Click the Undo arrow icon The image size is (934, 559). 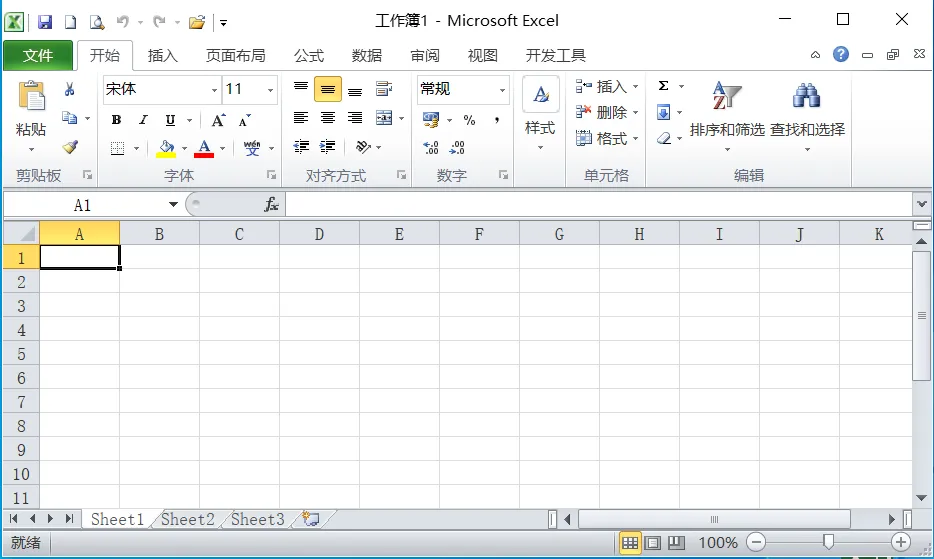(x=123, y=22)
